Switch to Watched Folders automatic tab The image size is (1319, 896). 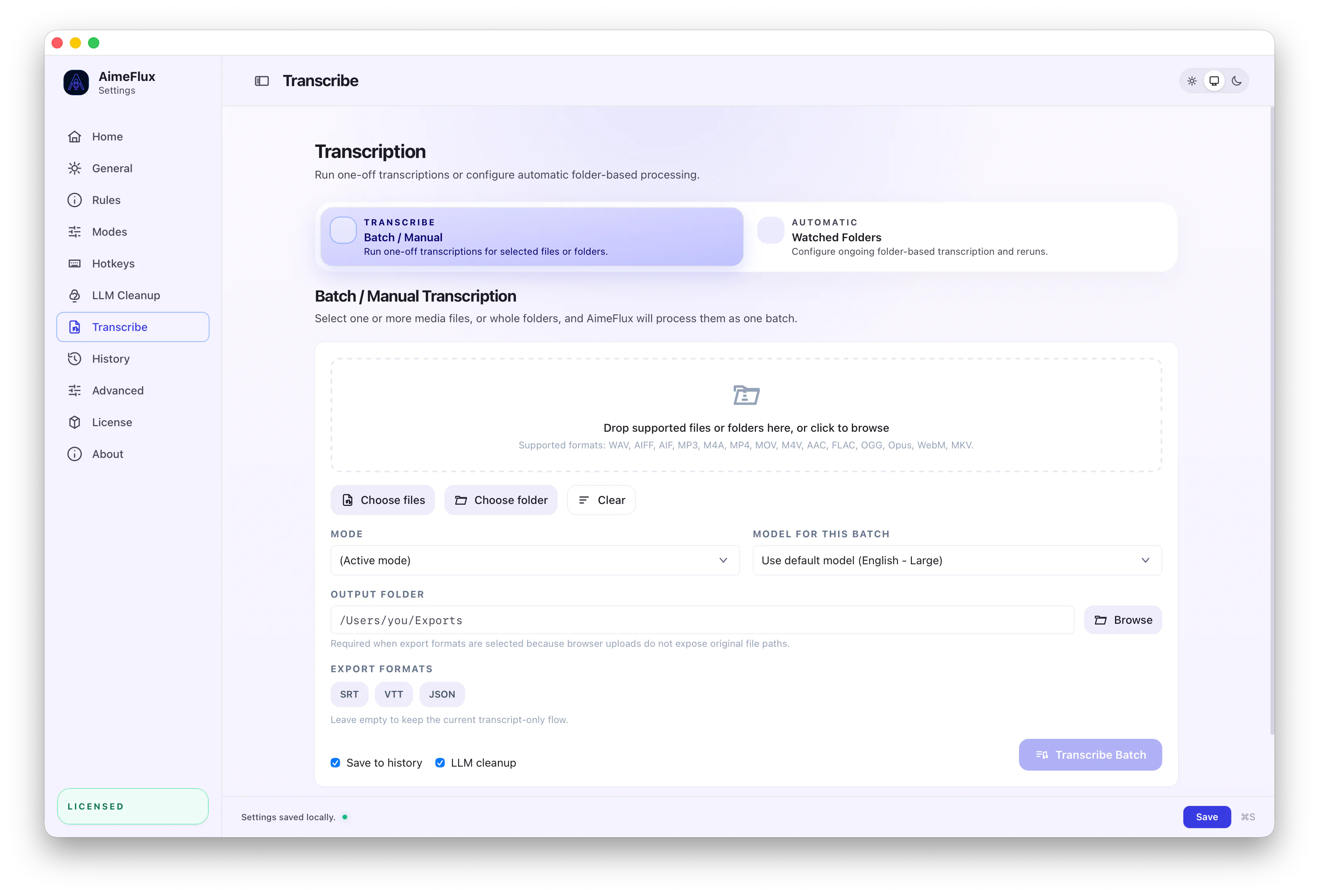[960, 237]
